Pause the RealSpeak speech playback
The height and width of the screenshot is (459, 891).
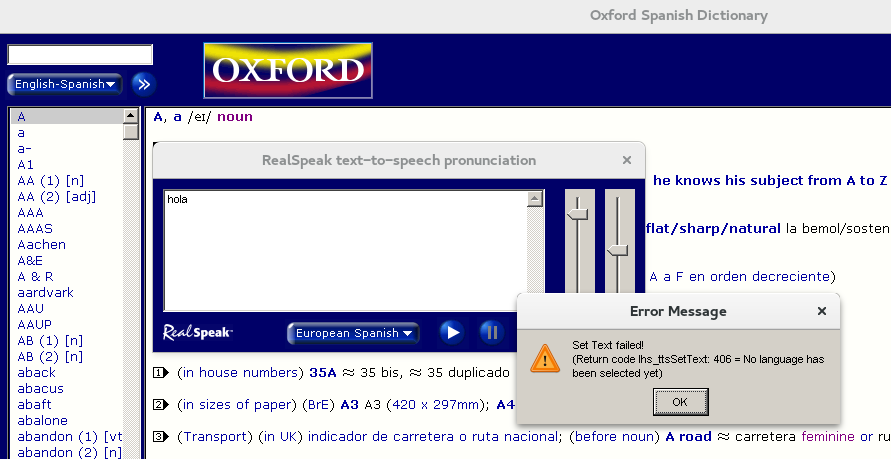(492, 332)
